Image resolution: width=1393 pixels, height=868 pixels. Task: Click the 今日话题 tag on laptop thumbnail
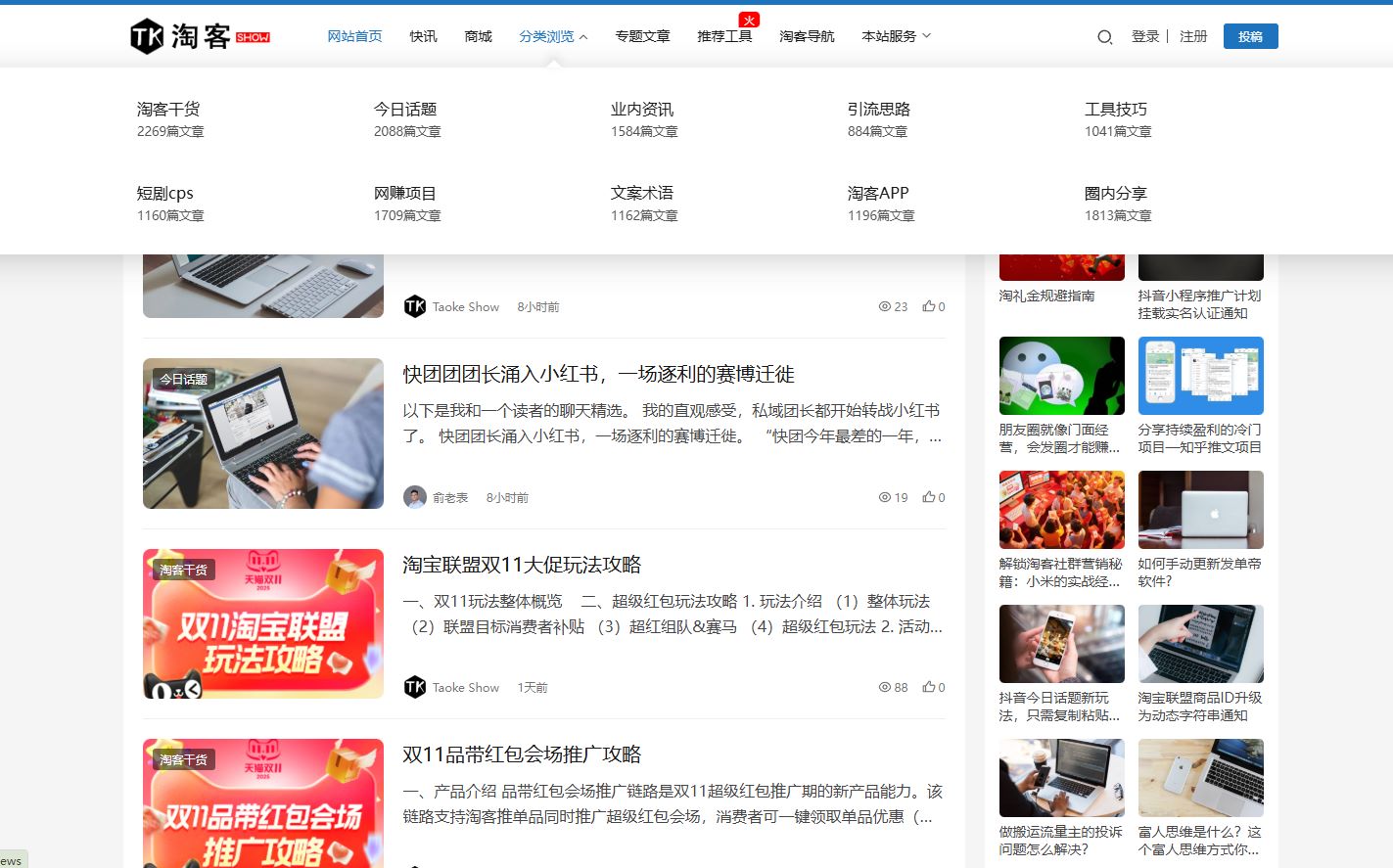click(183, 380)
